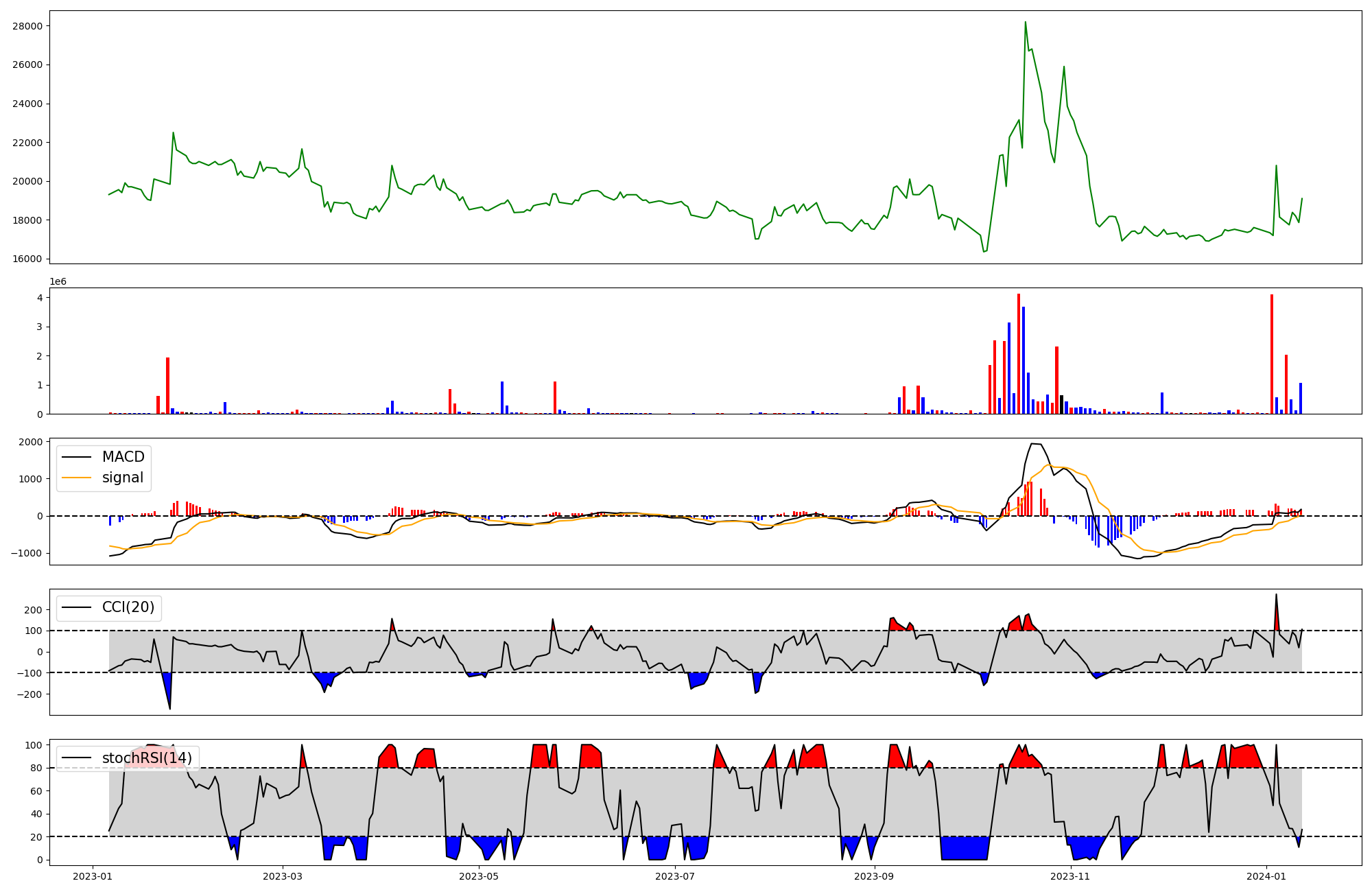The width and height of the screenshot is (1372, 892).
Task: Click the 2023-03 x-axis date label
Action: pos(283,876)
